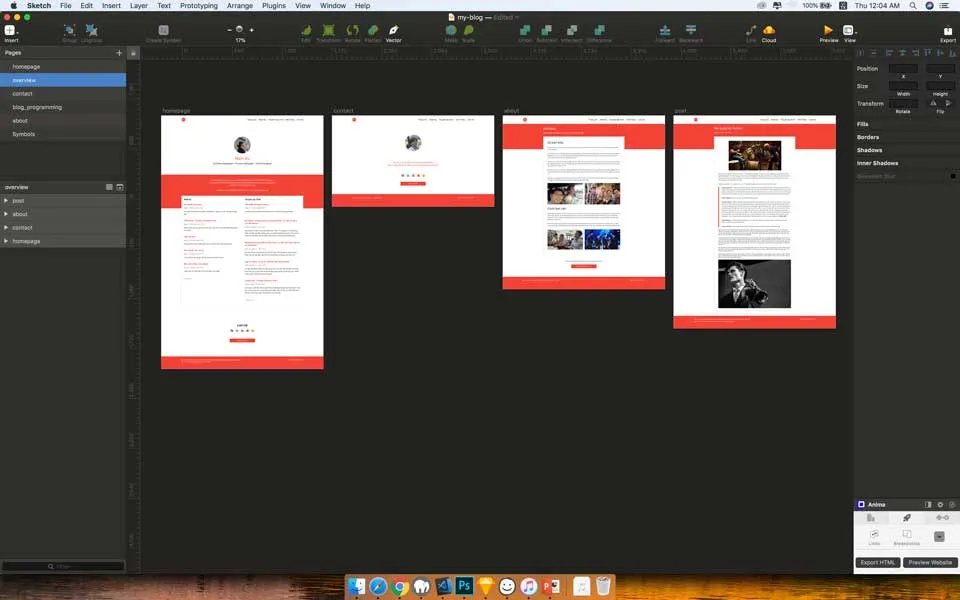Select the Vector tool in toolbar
960x600 pixels.
394,32
